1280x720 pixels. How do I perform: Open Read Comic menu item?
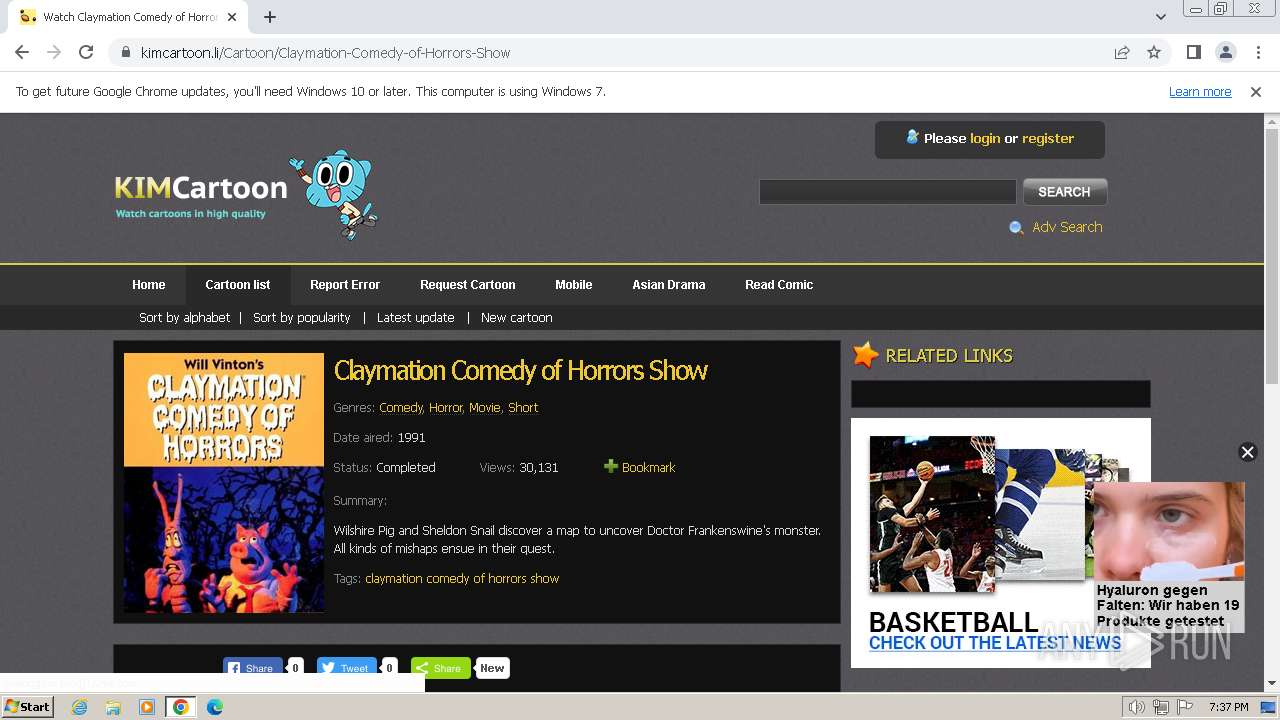point(779,285)
